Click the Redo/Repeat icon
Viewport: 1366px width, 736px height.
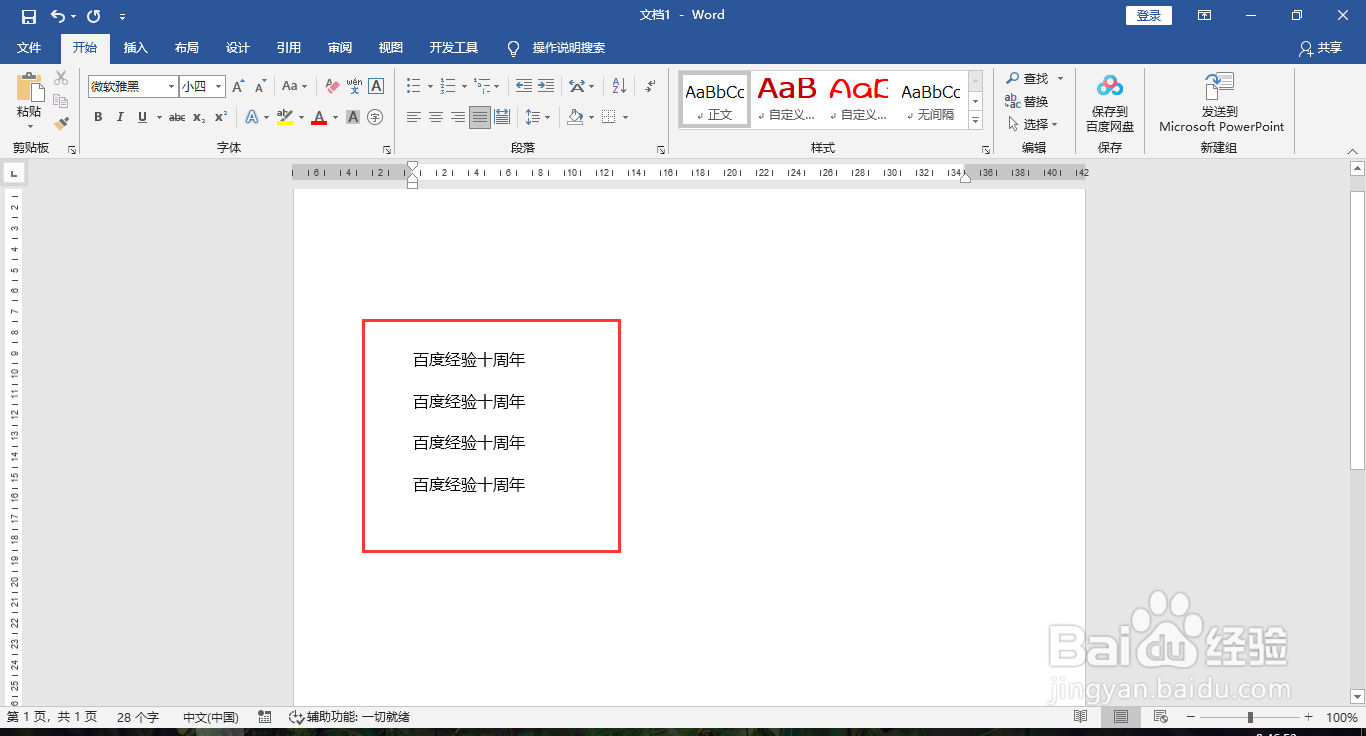(94, 16)
